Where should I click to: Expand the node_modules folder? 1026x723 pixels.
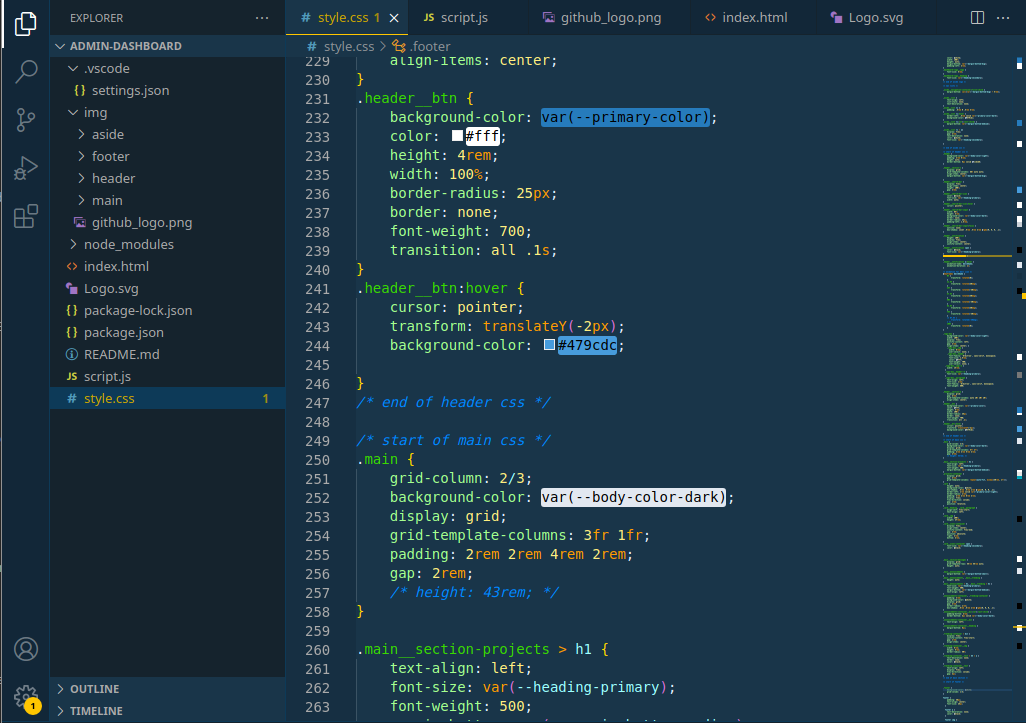pos(73,244)
